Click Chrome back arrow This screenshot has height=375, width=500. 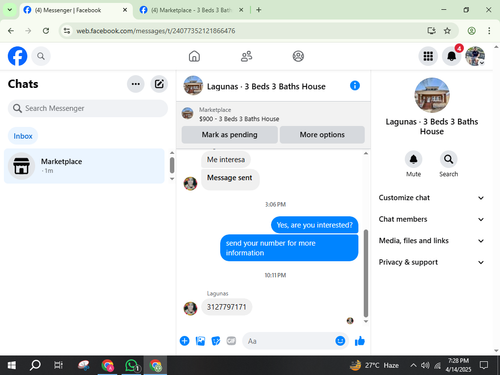tap(11, 31)
